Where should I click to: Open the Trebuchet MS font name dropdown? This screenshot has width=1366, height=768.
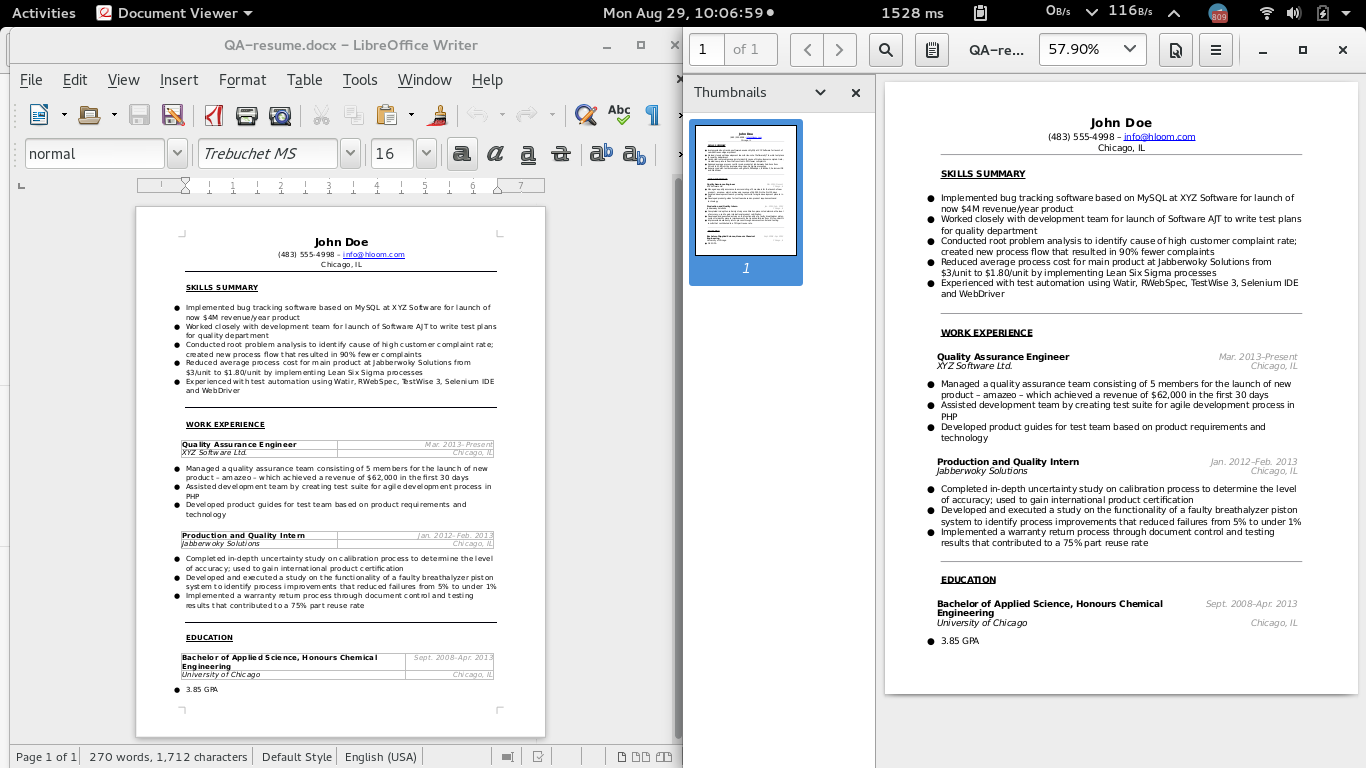click(x=349, y=153)
